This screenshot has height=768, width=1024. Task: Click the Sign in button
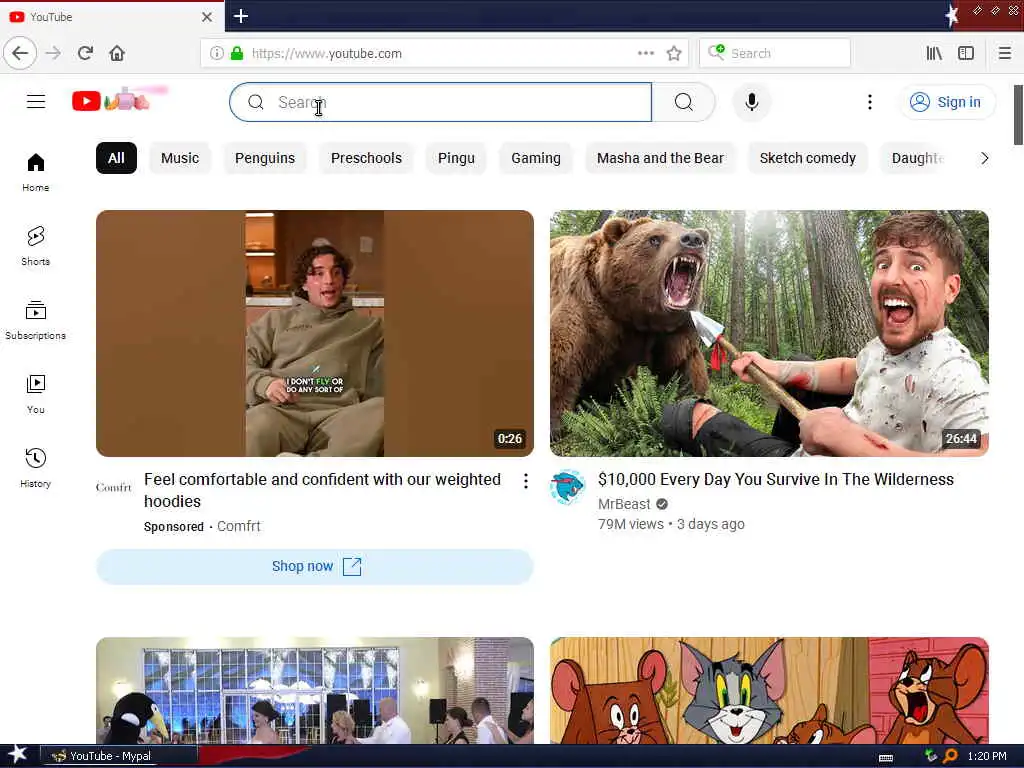pyautogui.click(x=947, y=102)
